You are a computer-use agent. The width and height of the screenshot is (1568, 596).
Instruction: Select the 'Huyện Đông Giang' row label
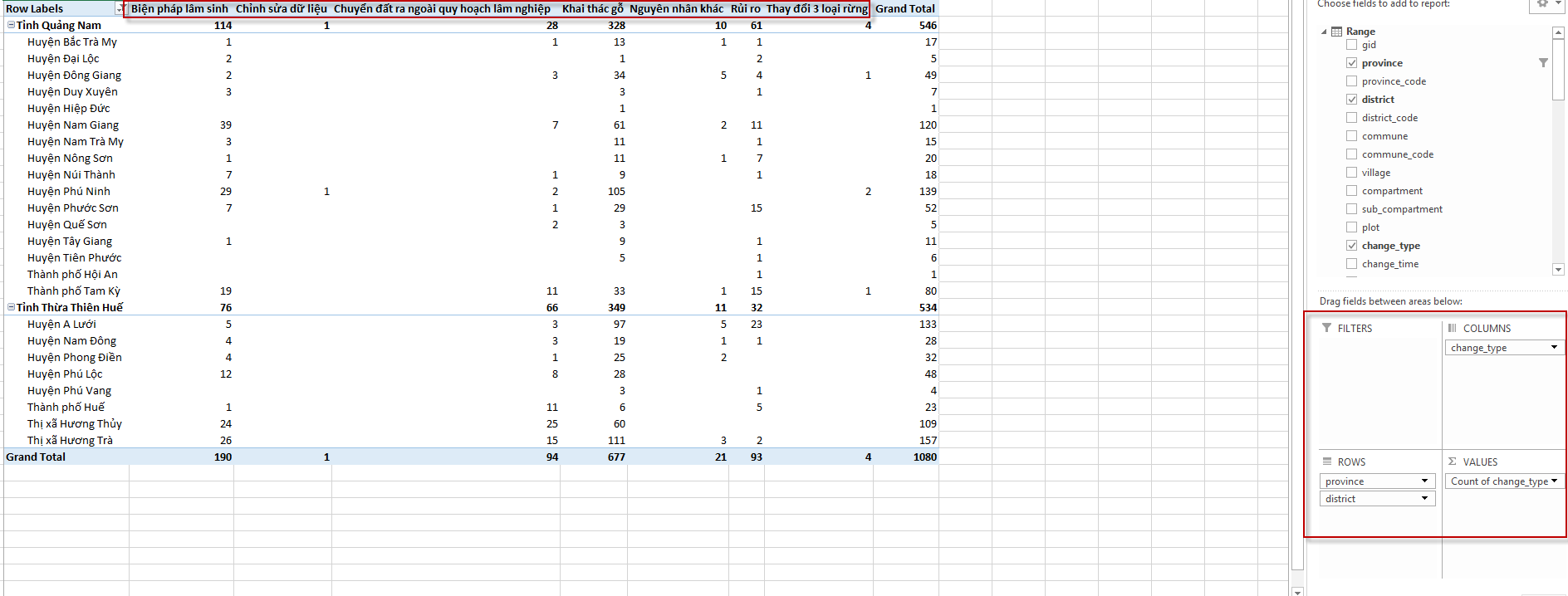74,75
